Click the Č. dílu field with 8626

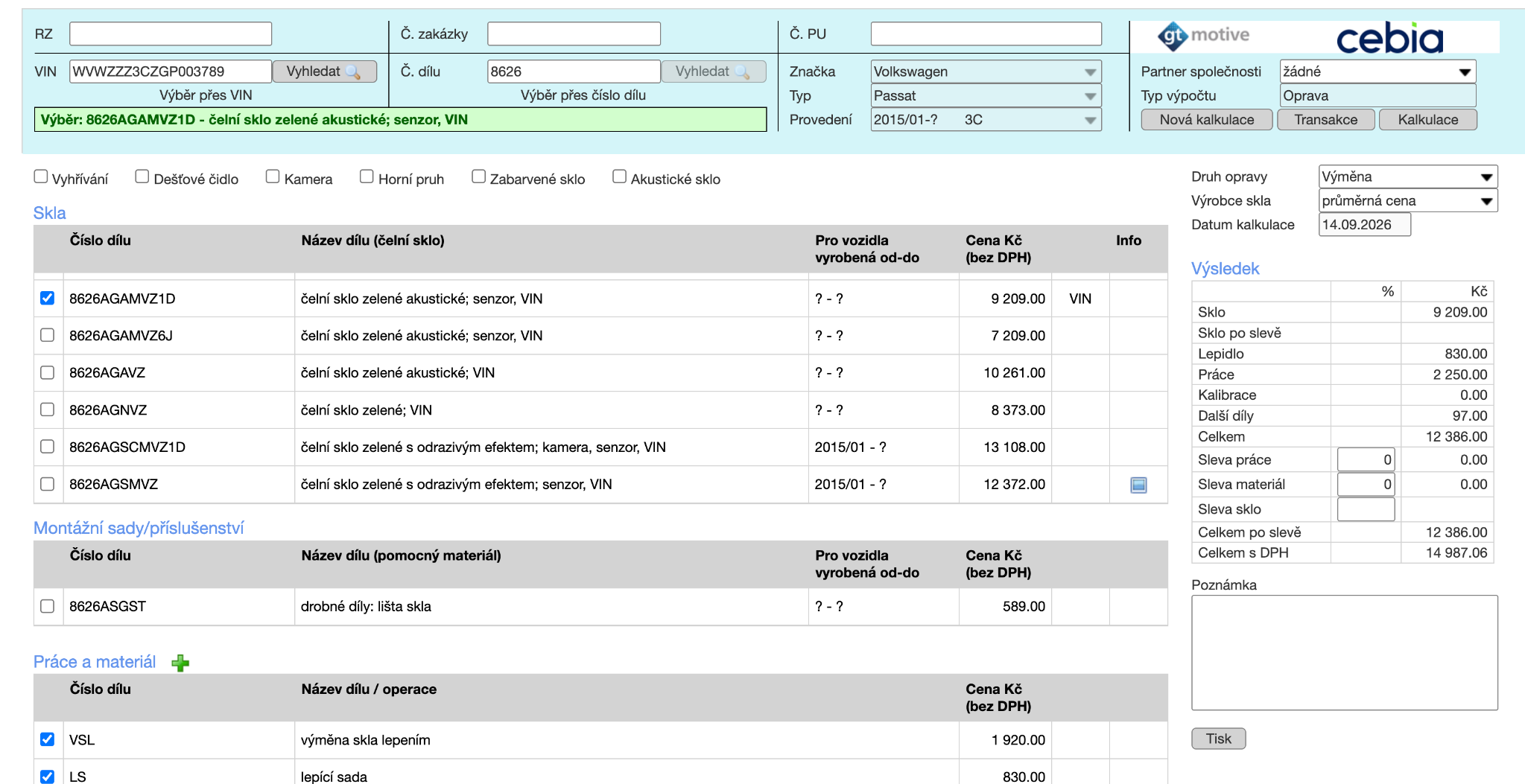tap(574, 71)
